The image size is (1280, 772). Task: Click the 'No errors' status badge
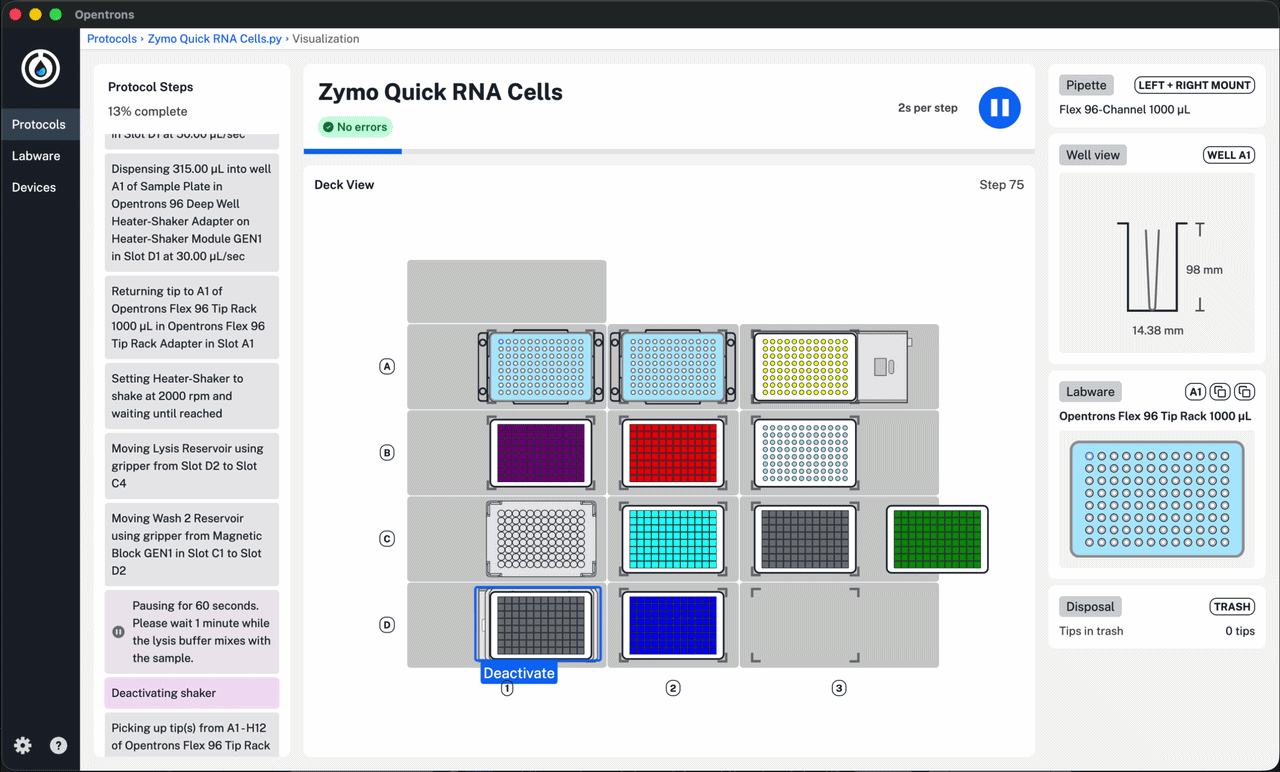tap(355, 127)
